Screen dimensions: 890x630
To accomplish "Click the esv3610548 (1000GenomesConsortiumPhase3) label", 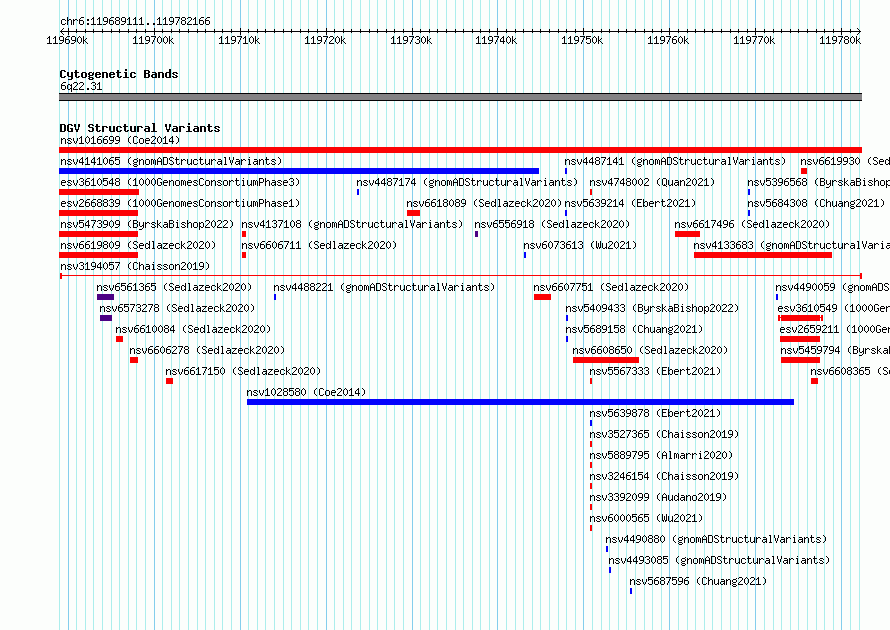I will click(x=180, y=182).
